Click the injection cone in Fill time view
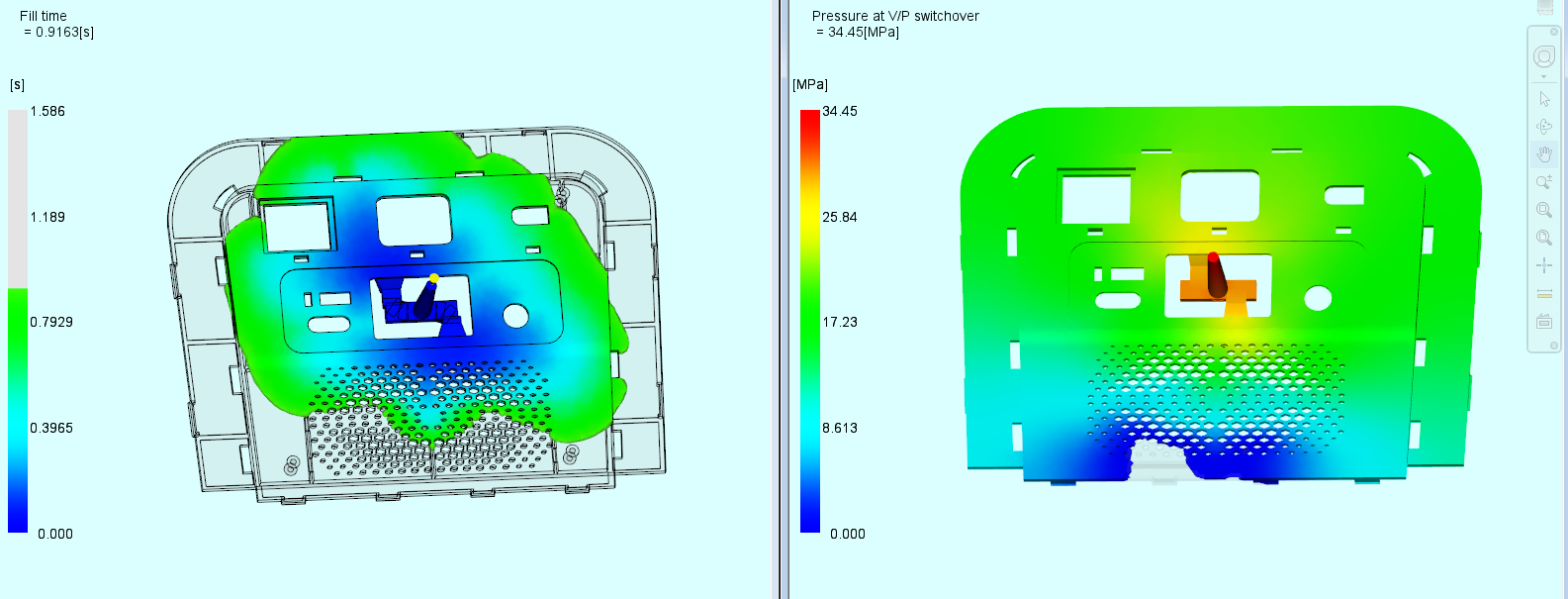Viewport: 1568px width, 599px height. (426, 298)
